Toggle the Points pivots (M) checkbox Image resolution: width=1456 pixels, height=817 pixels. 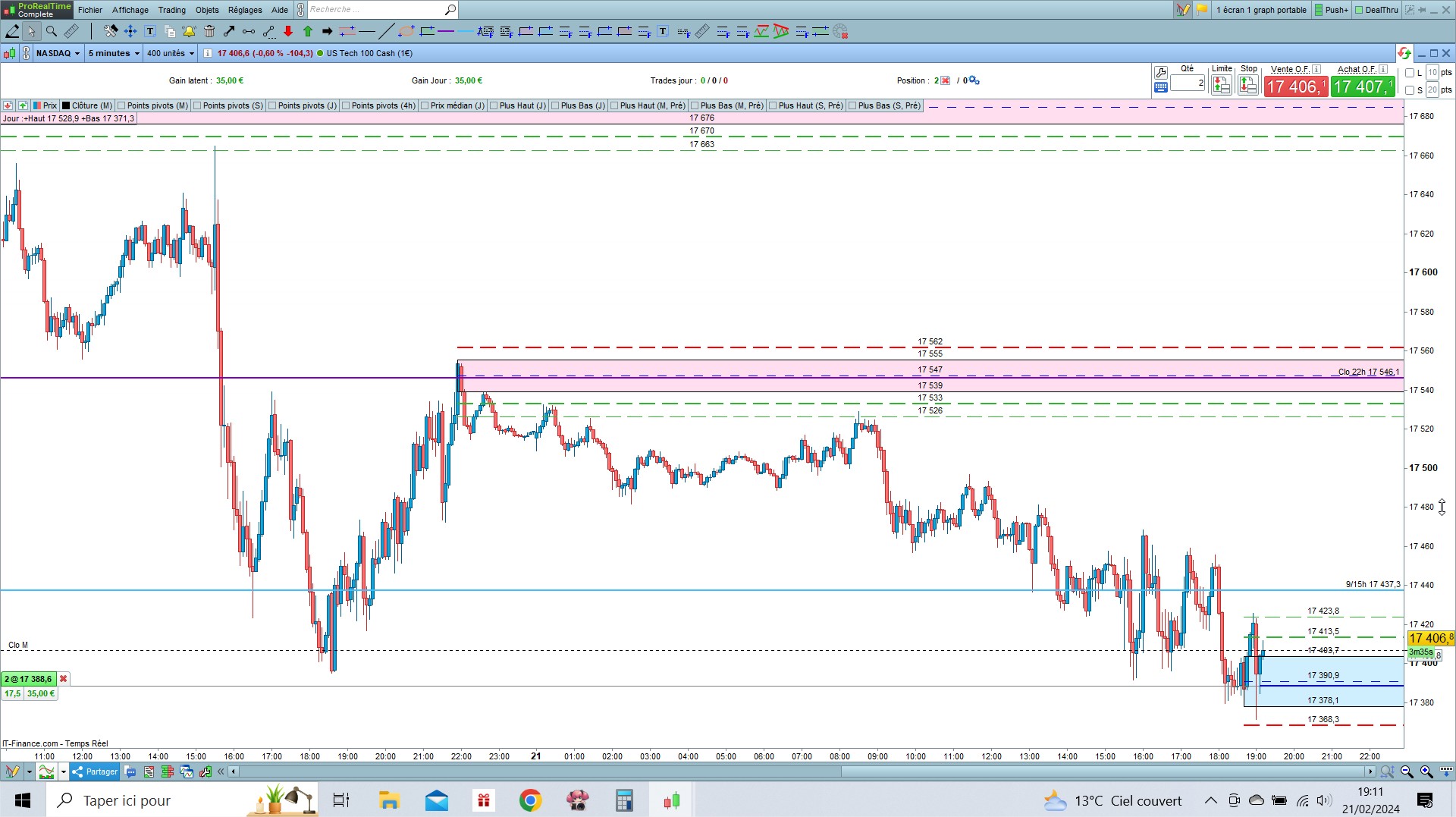click(x=121, y=105)
